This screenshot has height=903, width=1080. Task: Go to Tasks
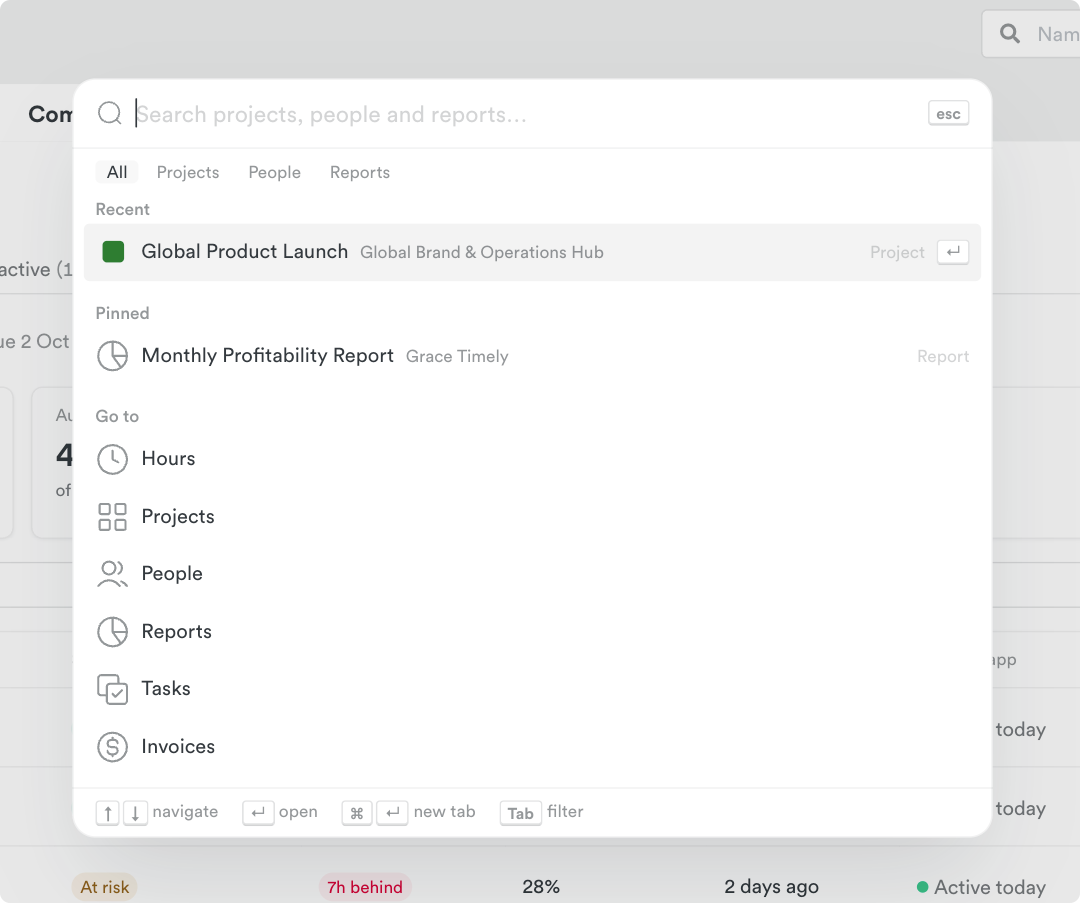point(532,689)
